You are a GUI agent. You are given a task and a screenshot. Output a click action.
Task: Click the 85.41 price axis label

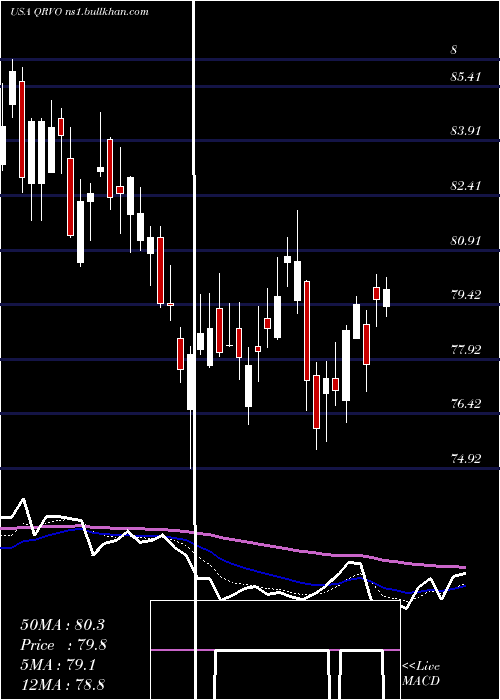[466, 77]
